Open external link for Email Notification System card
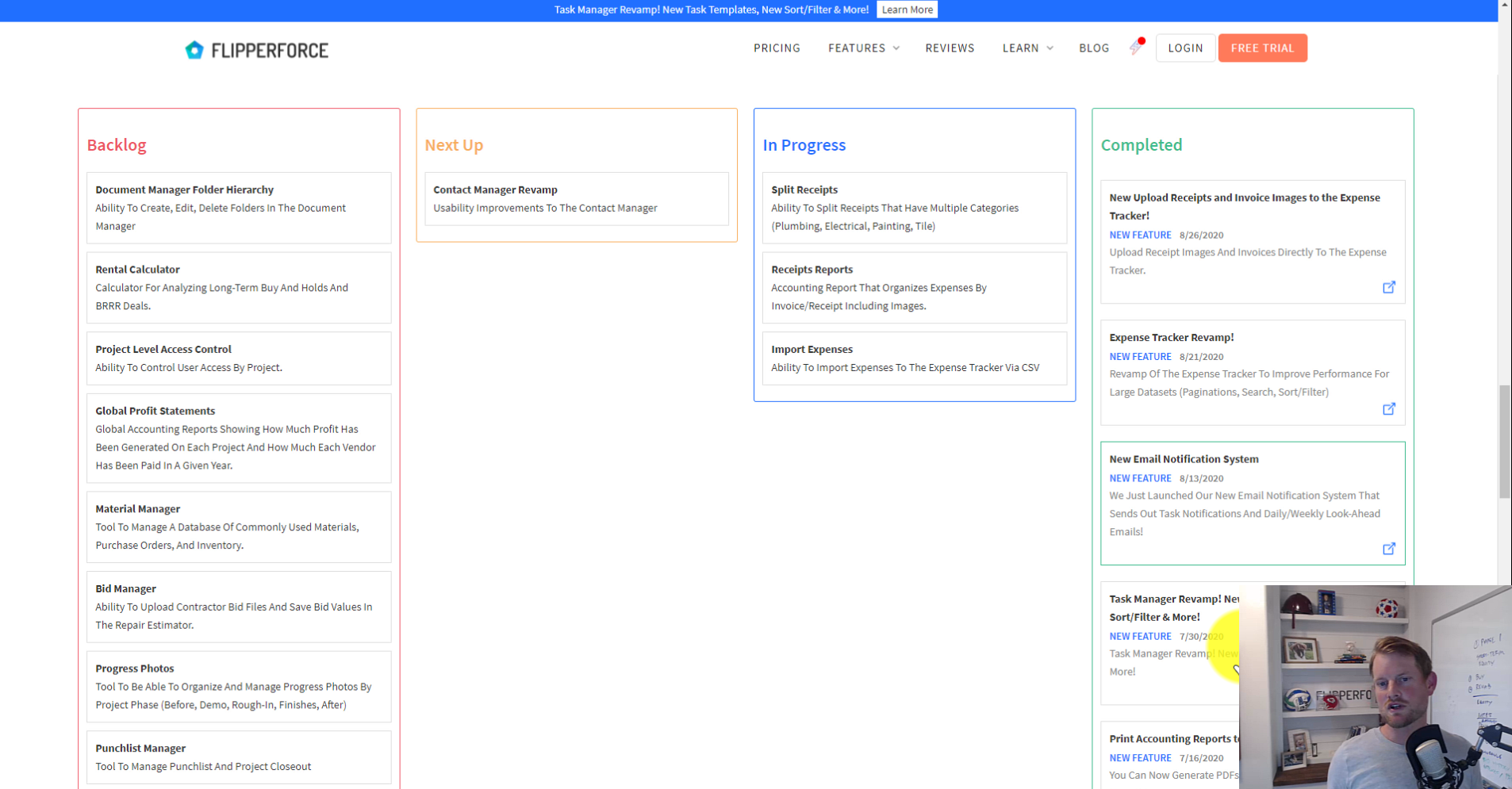The width and height of the screenshot is (1512, 789). point(1388,549)
